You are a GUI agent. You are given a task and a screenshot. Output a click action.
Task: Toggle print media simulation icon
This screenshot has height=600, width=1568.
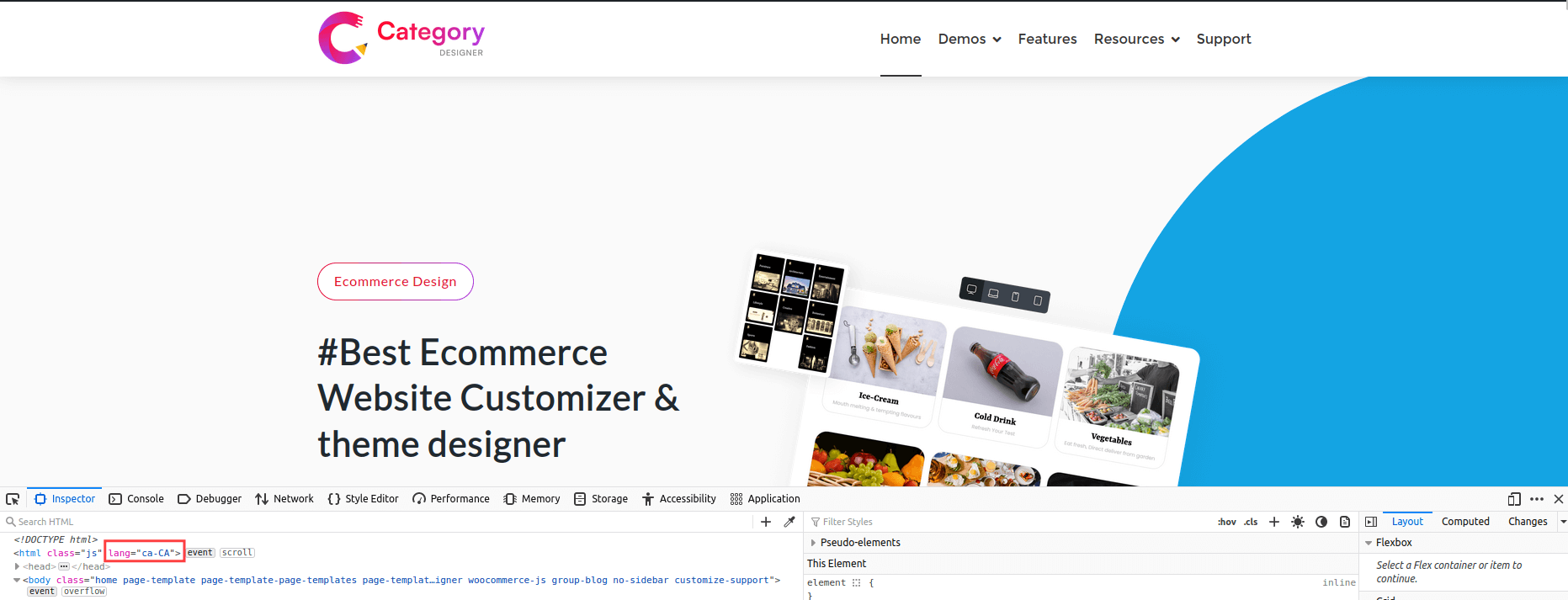(x=1345, y=522)
